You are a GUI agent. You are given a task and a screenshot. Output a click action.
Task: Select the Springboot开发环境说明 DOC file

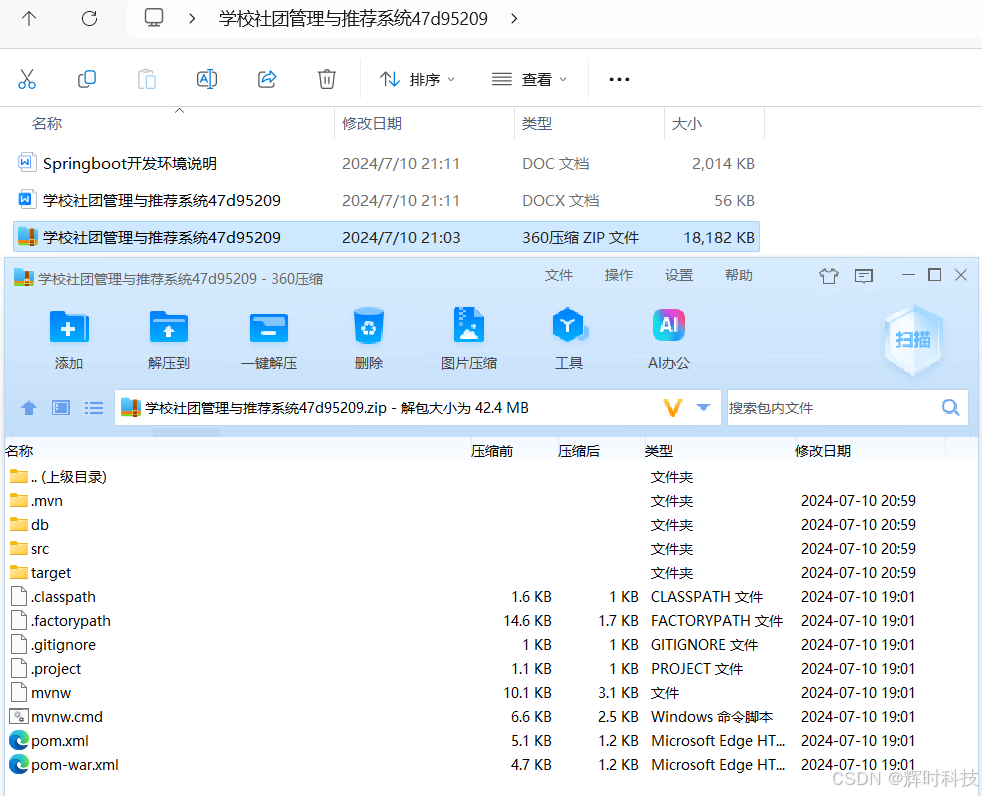tap(386, 164)
